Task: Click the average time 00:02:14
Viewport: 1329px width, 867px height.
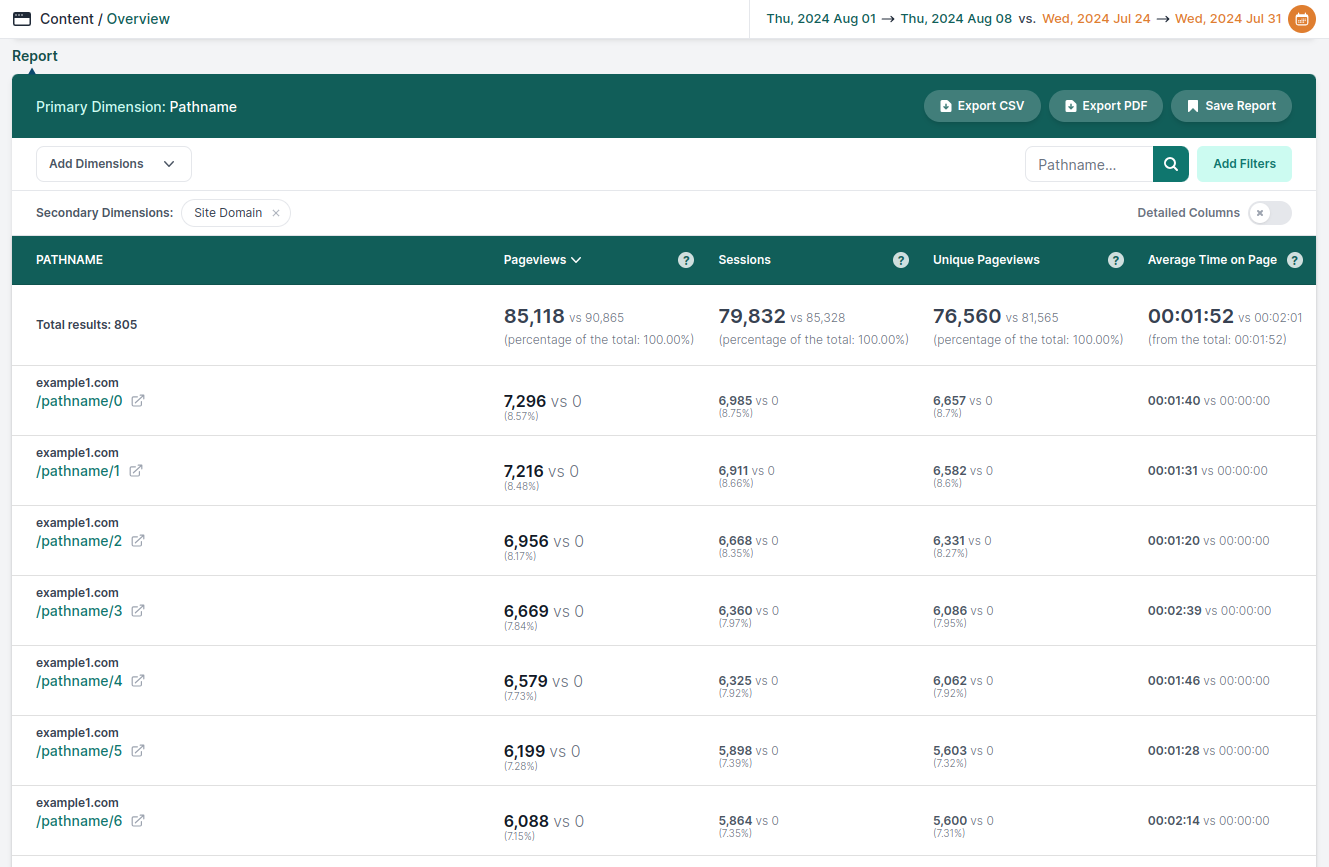Action: pos(1174,821)
